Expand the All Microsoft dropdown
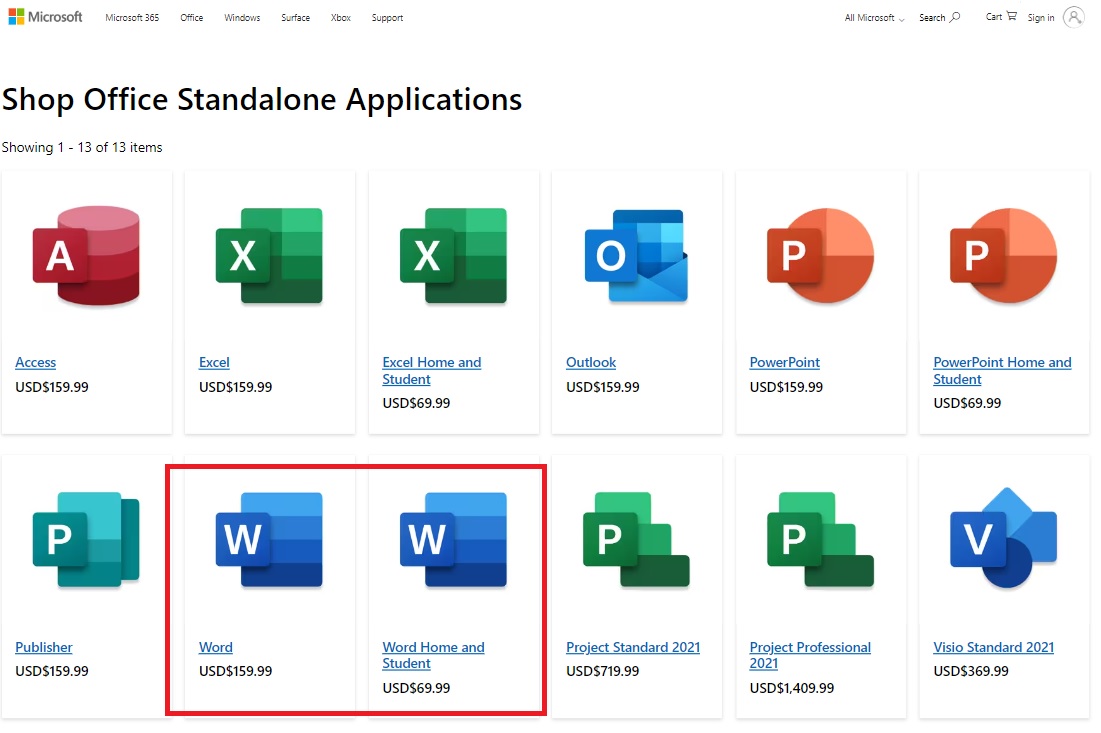Image resolution: width=1101 pixels, height=733 pixels. tap(872, 17)
